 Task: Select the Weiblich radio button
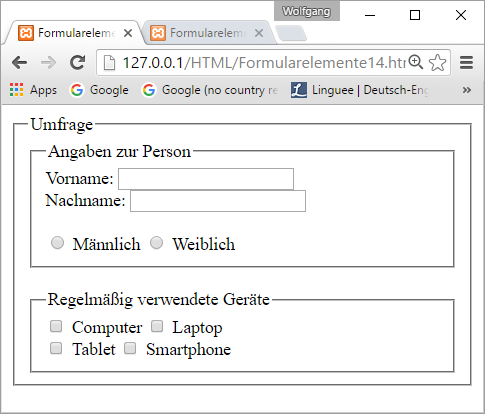[x=156, y=243]
